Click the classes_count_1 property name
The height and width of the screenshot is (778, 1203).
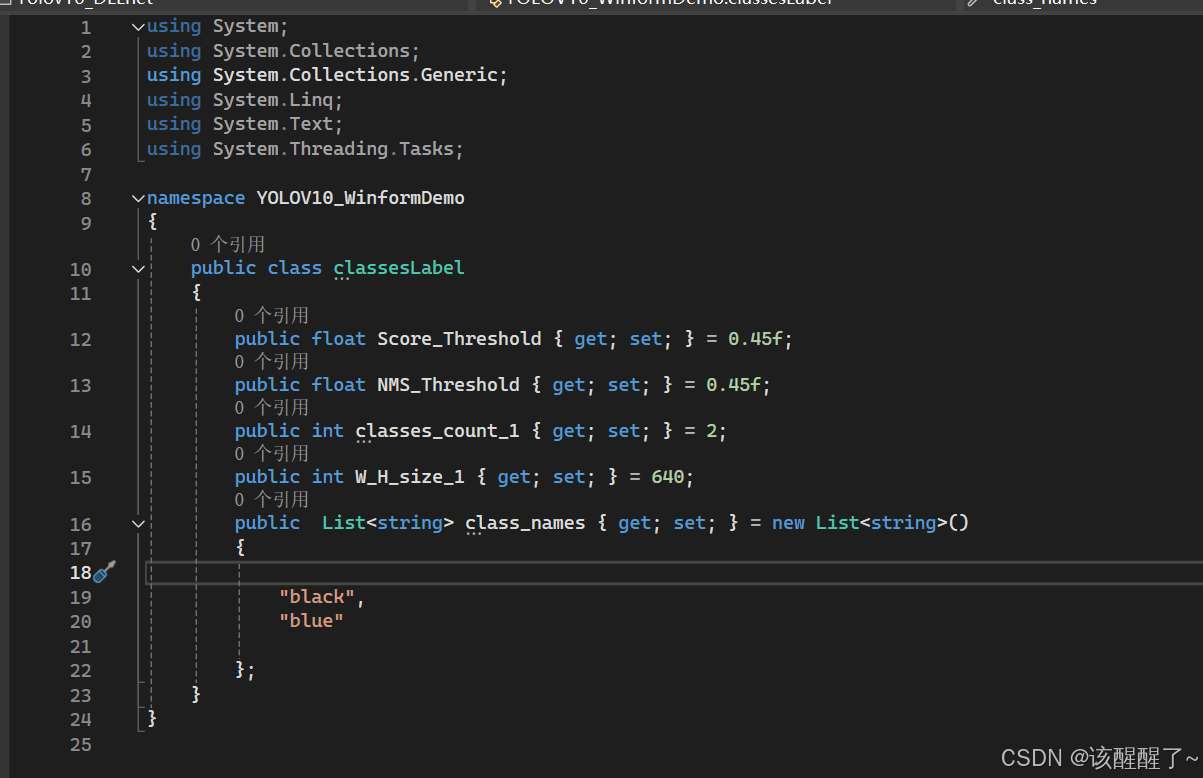[437, 431]
